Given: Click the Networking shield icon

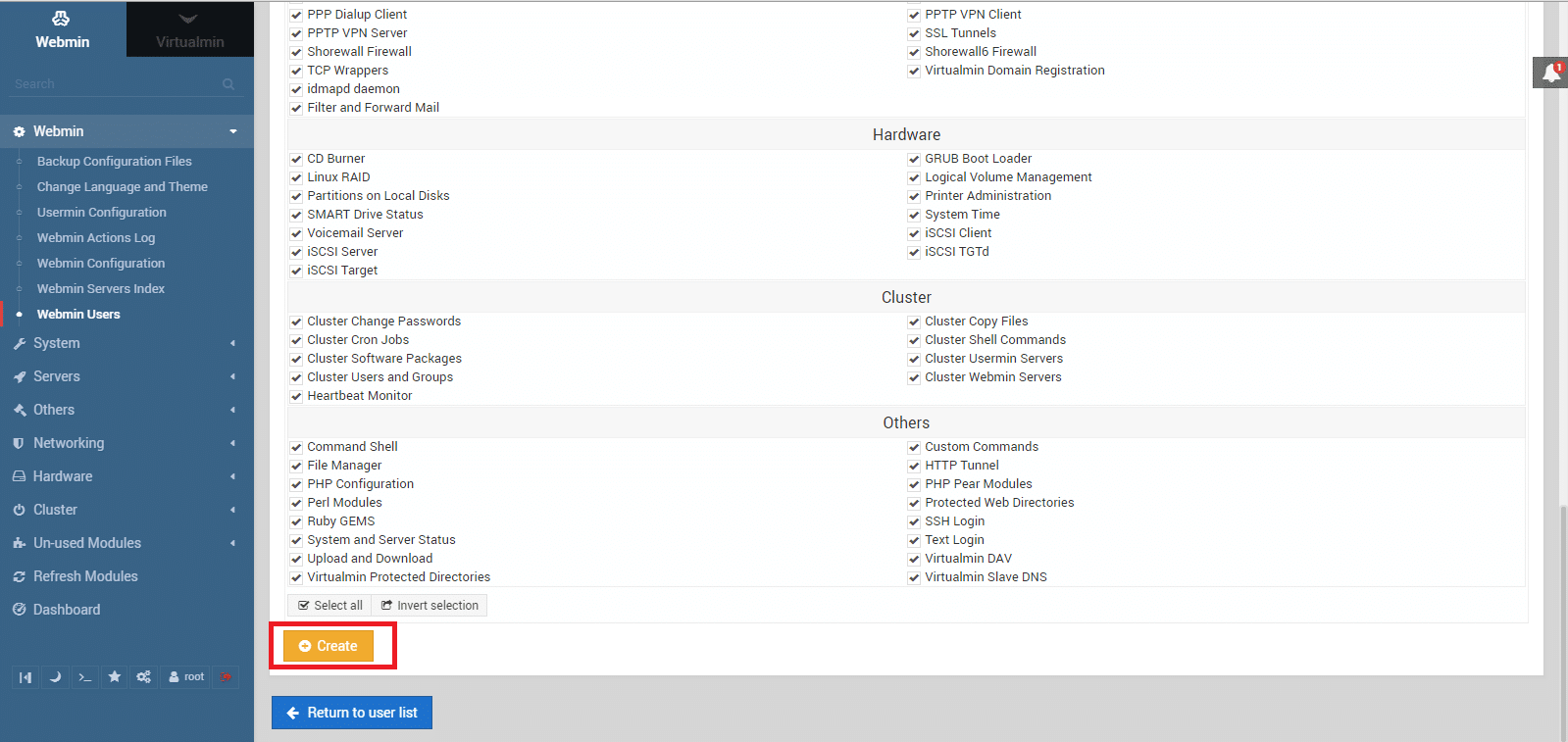Looking at the screenshot, I should (x=20, y=444).
